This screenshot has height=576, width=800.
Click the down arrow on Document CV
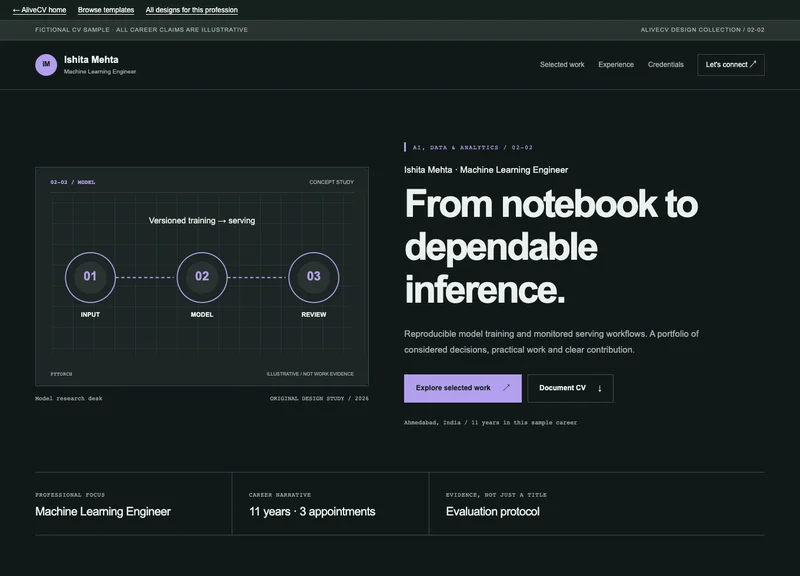599,388
